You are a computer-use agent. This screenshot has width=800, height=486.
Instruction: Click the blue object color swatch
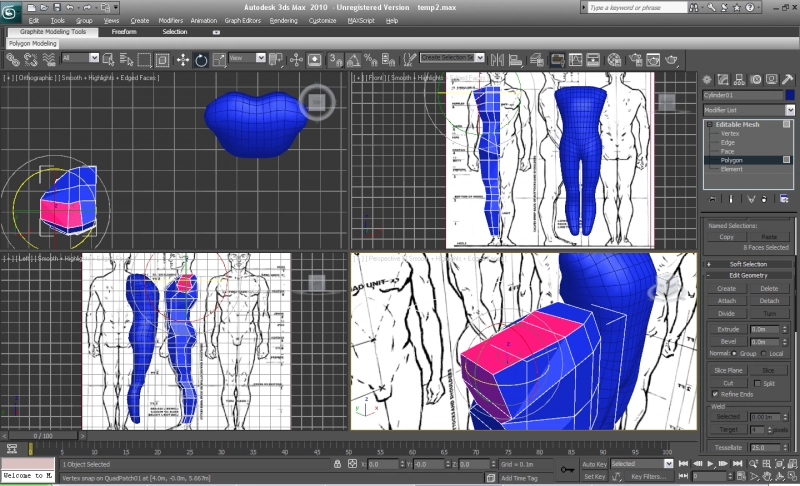[790, 95]
